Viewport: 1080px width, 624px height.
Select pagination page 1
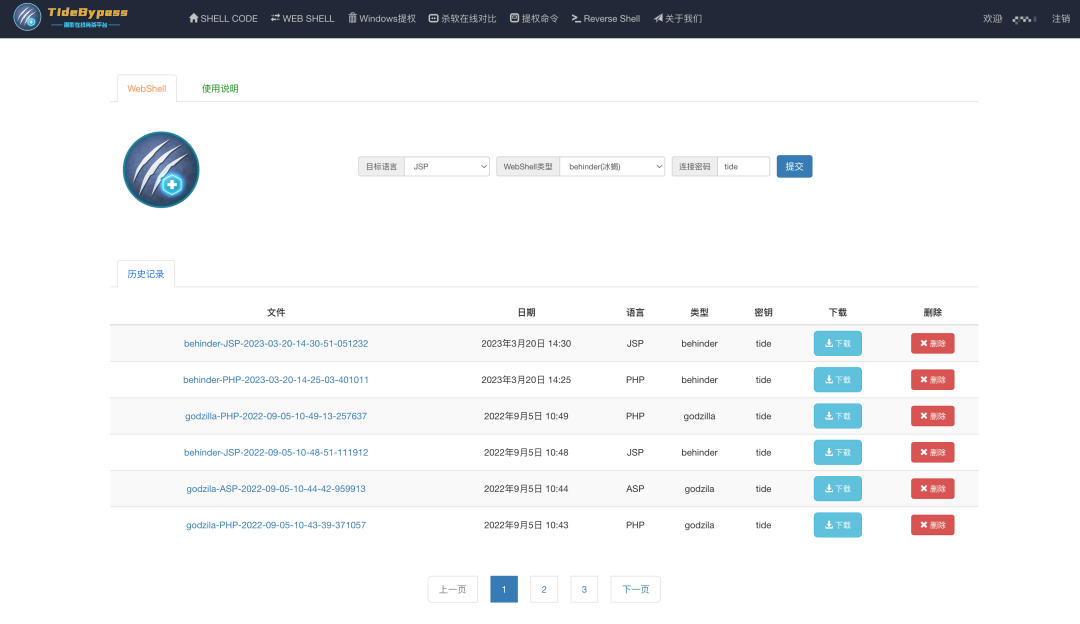(504, 590)
